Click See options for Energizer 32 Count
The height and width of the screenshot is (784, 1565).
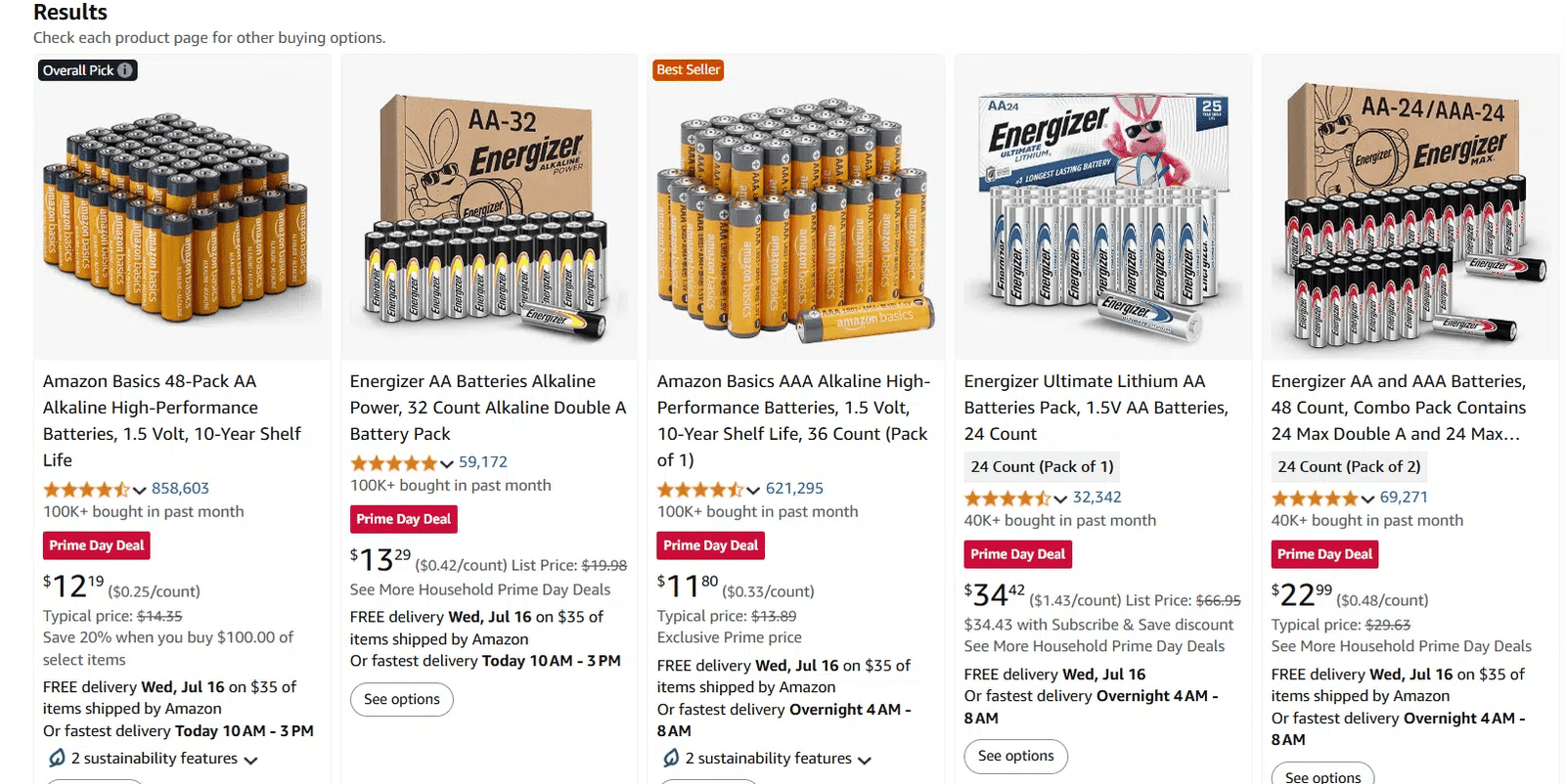pyautogui.click(x=401, y=699)
